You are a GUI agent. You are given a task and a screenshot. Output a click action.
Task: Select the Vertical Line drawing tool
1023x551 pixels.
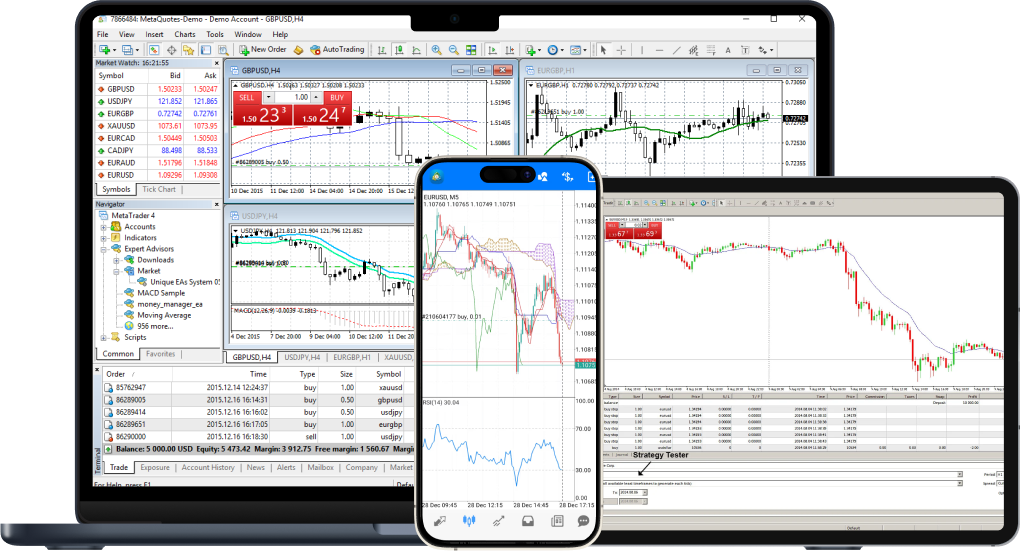(642, 50)
